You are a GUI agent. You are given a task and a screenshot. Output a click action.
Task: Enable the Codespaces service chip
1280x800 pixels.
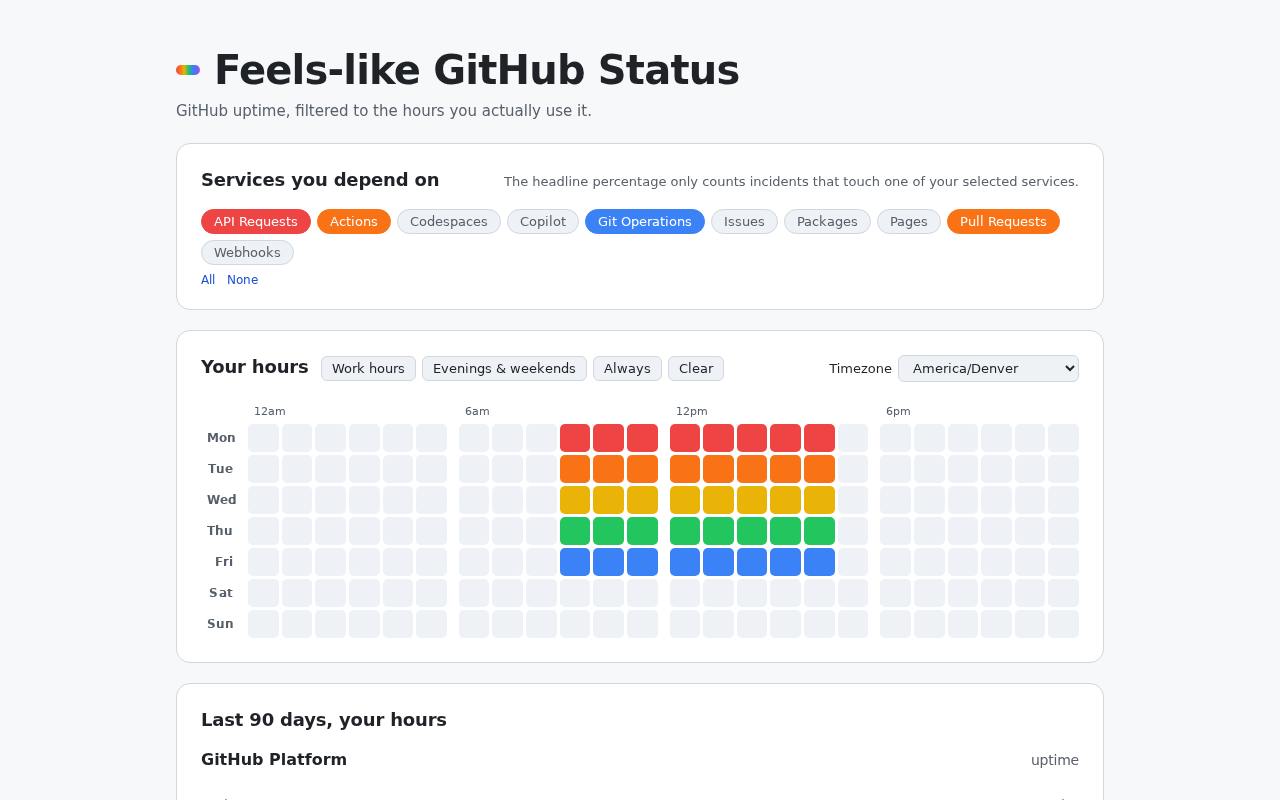(449, 222)
